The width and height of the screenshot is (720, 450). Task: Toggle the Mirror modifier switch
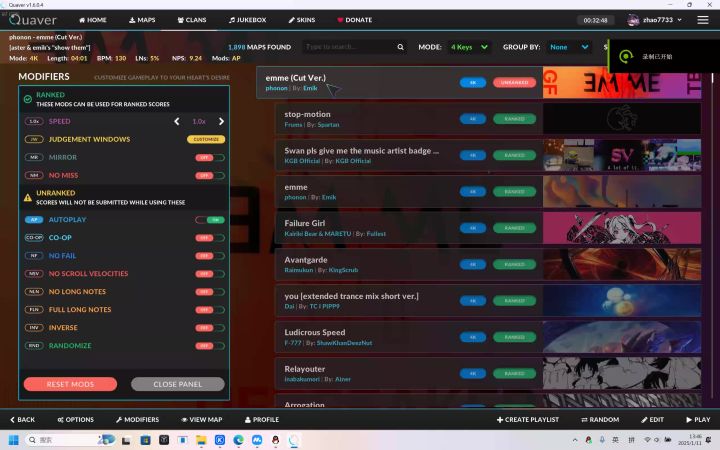pyautogui.click(x=210, y=158)
